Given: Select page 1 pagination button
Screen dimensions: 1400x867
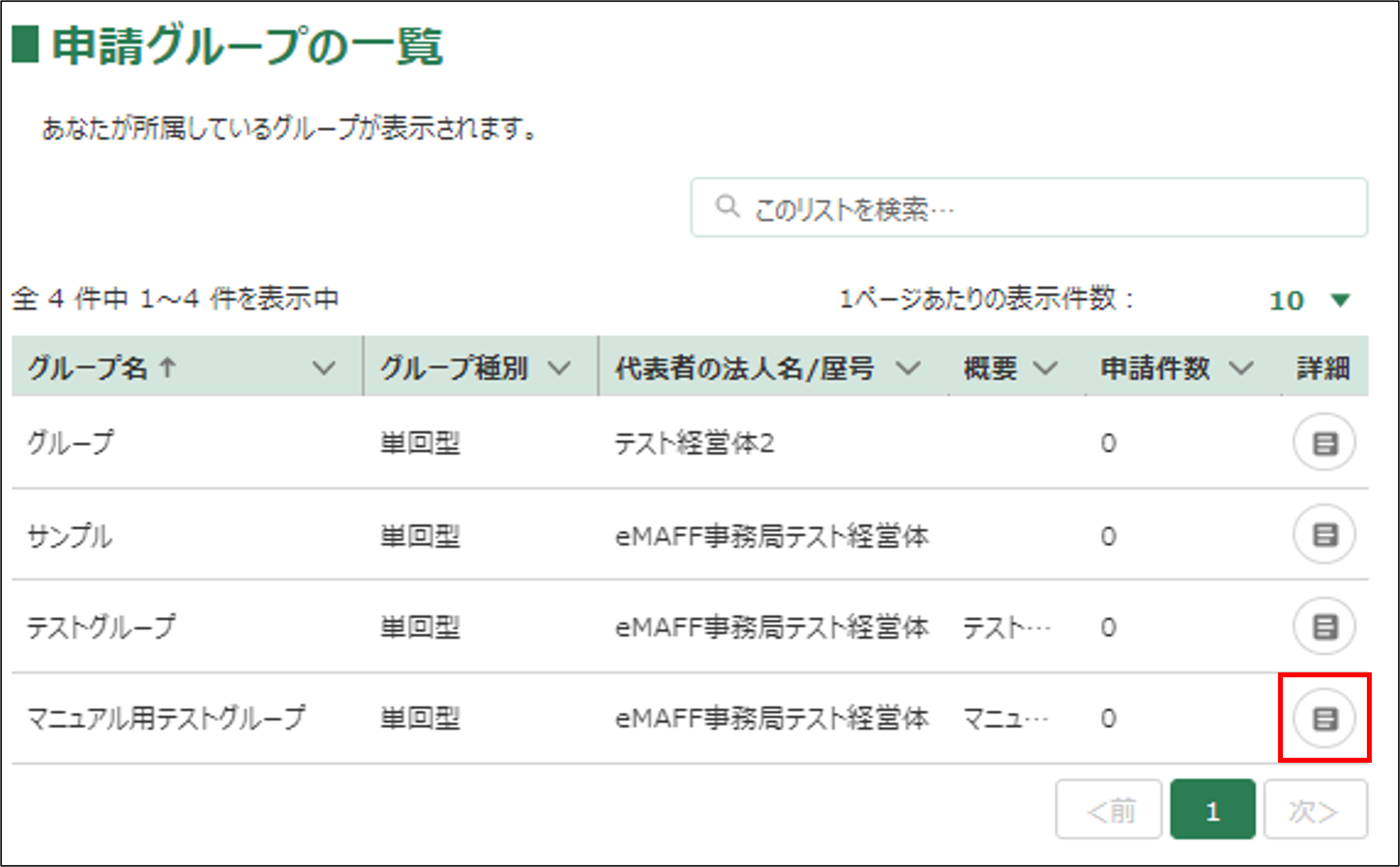Looking at the screenshot, I should (1213, 811).
